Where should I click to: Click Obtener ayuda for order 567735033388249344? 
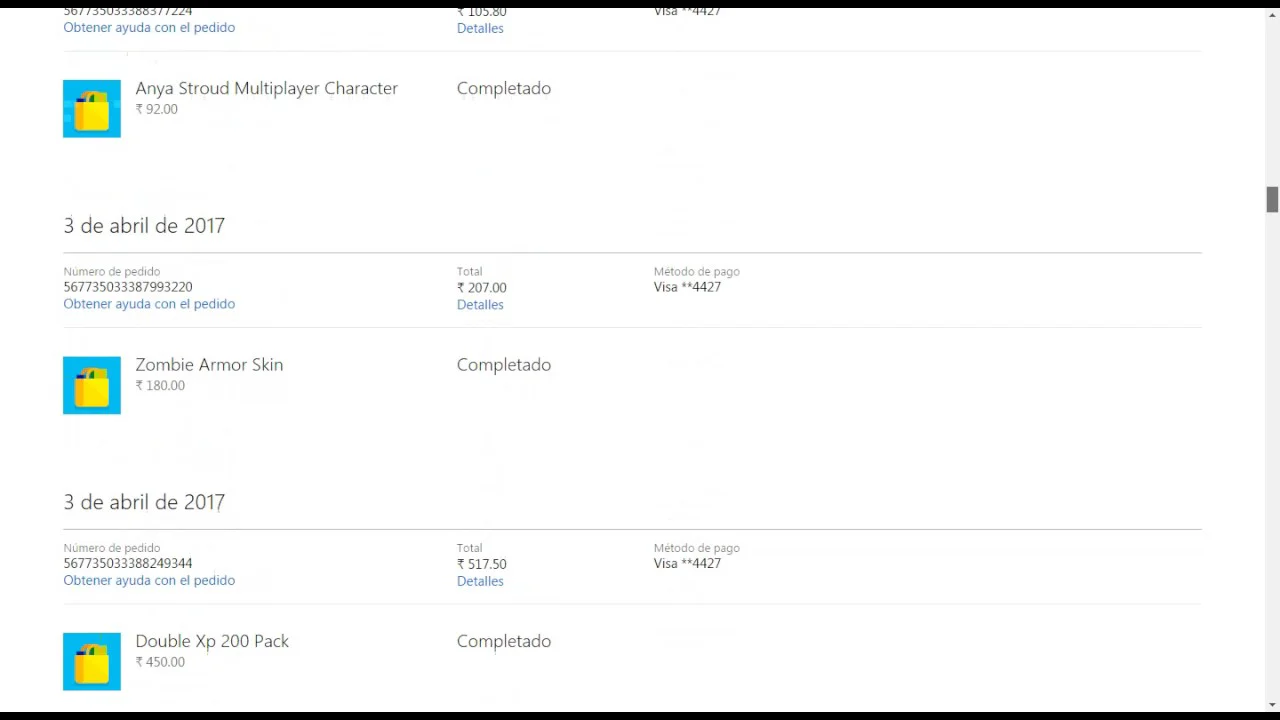coord(149,580)
